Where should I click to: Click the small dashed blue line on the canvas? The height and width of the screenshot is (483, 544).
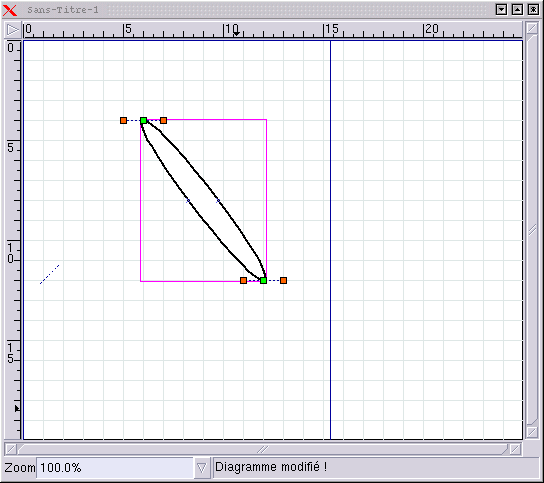50,274
